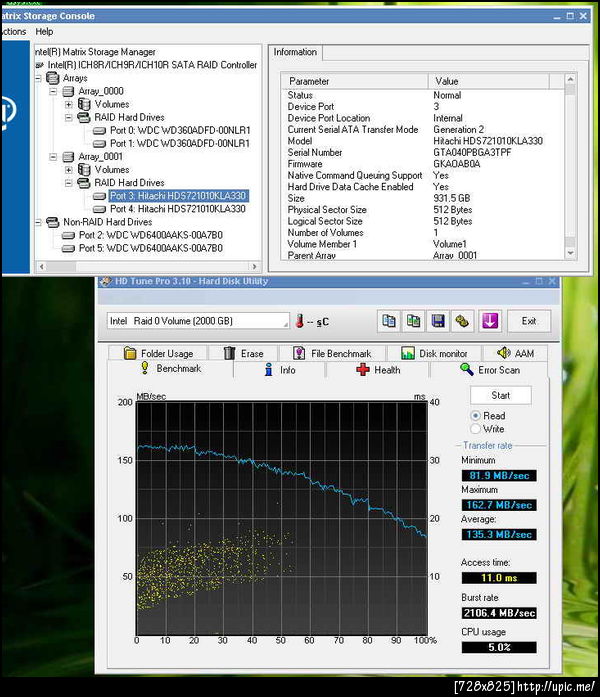This screenshot has width=600, height=697.
Task: Select the Information tab in Storage Console
Action: click(x=295, y=52)
